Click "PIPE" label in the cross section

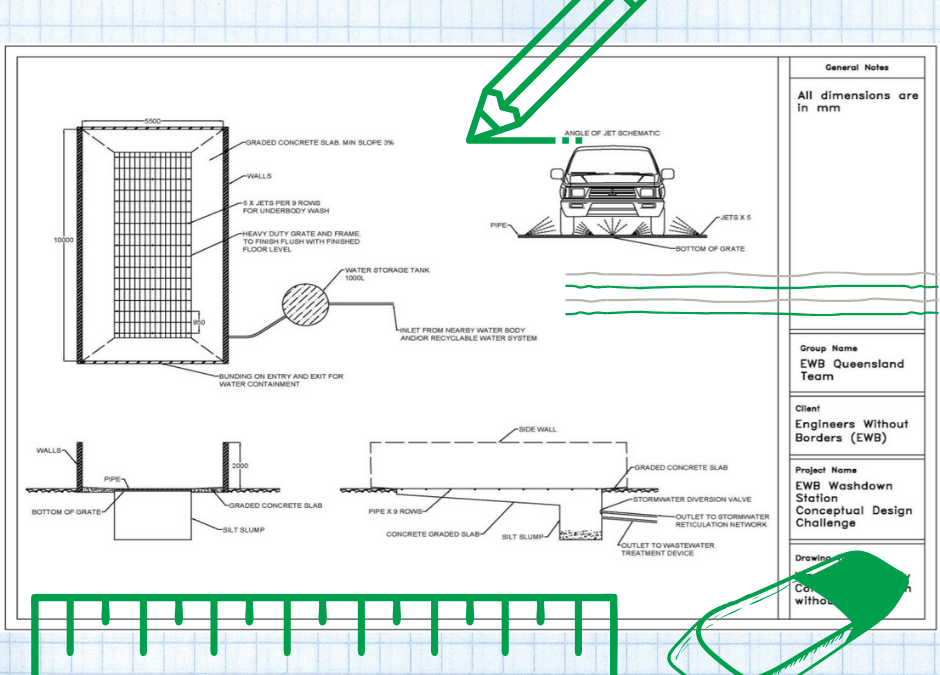point(112,479)
